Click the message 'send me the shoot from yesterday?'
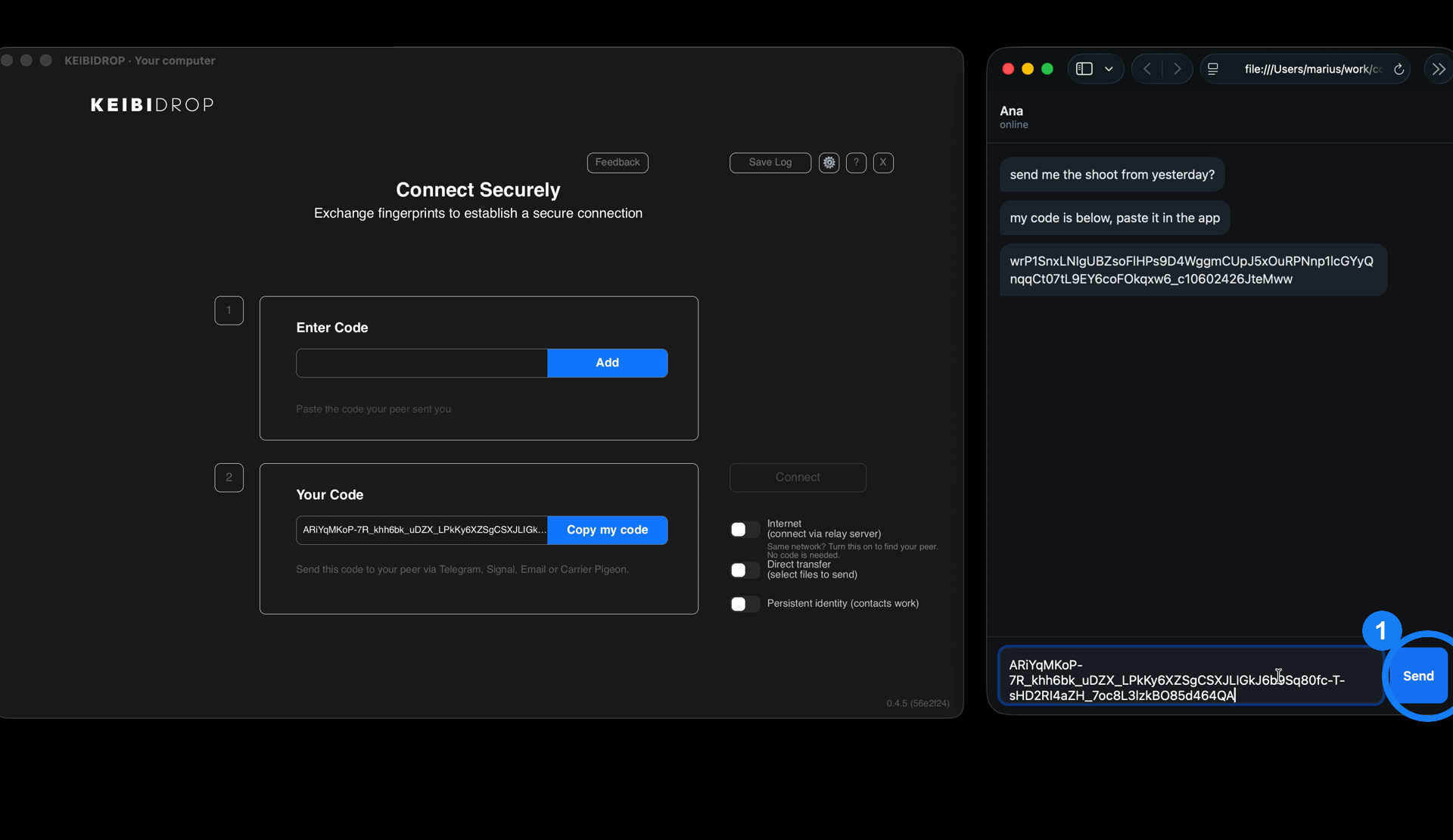 (1112, 175)
